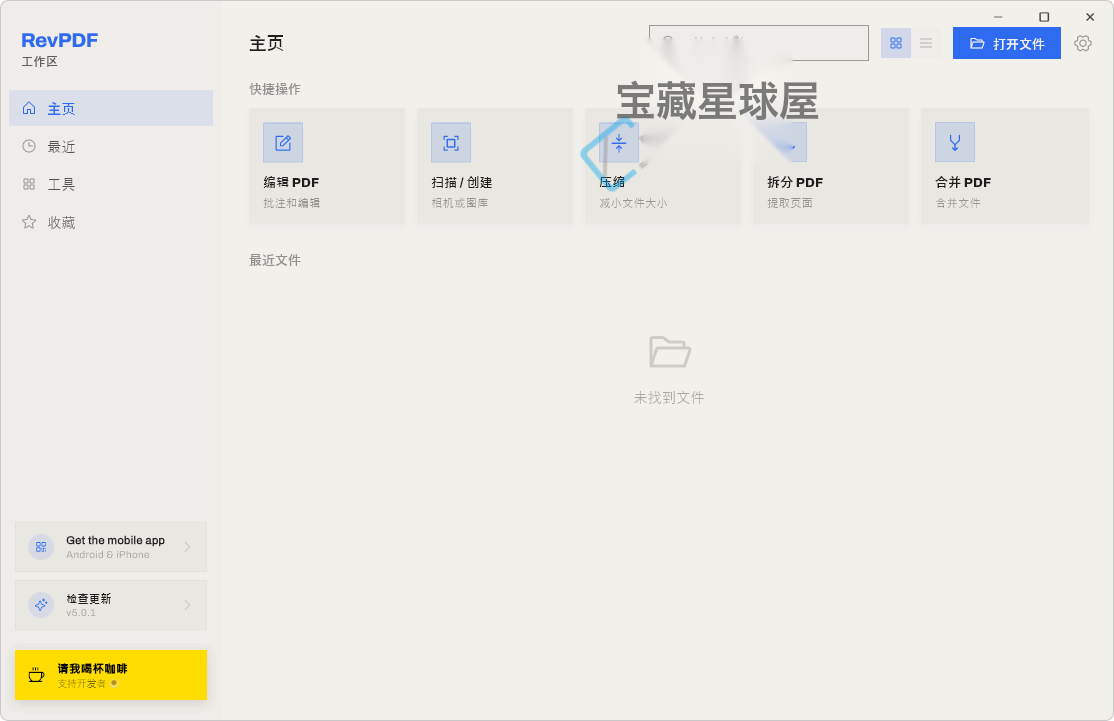Click the home icon beside 主页
Screen dimensions: 1114x721
29,108
